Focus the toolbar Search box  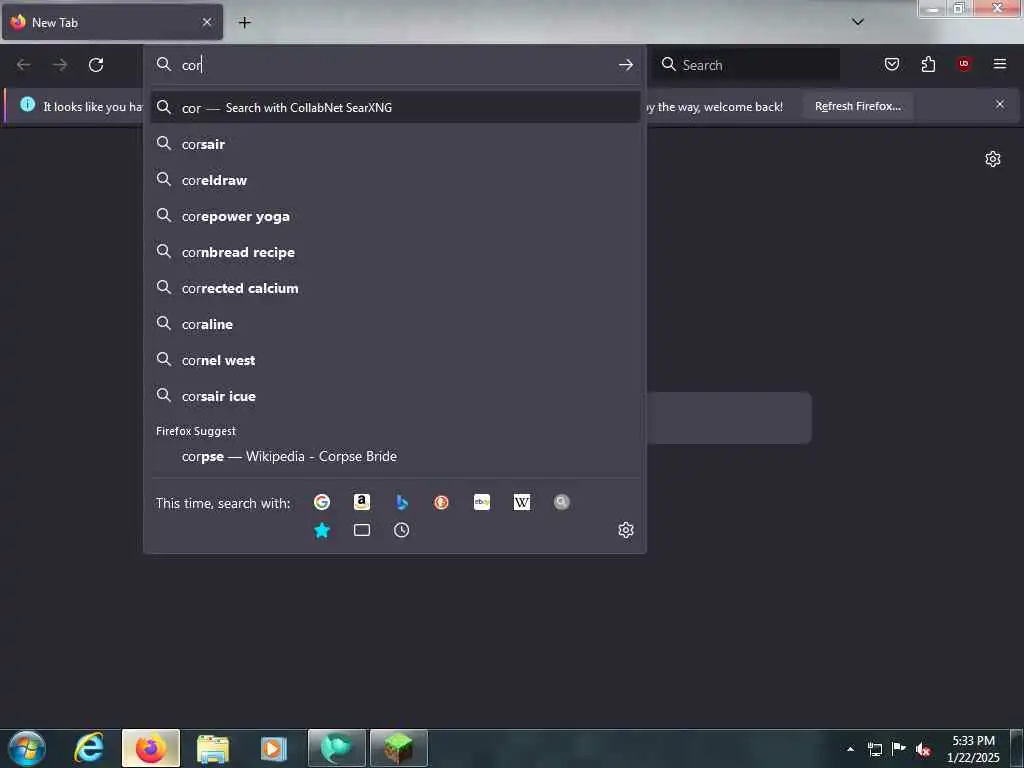click(746, 65)
